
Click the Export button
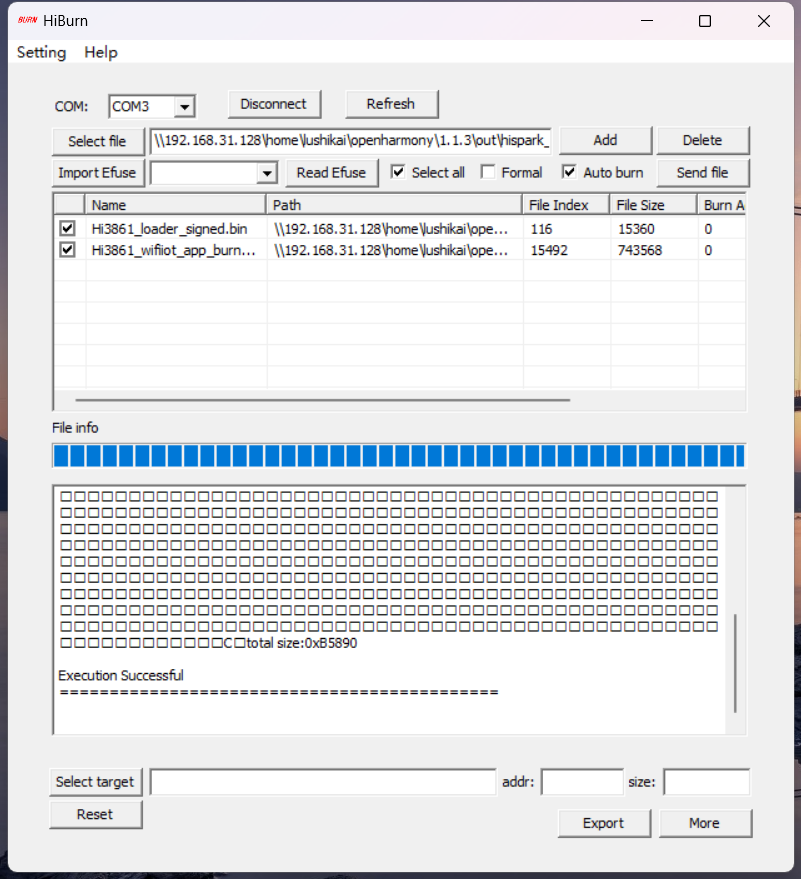tap(604, 824)
